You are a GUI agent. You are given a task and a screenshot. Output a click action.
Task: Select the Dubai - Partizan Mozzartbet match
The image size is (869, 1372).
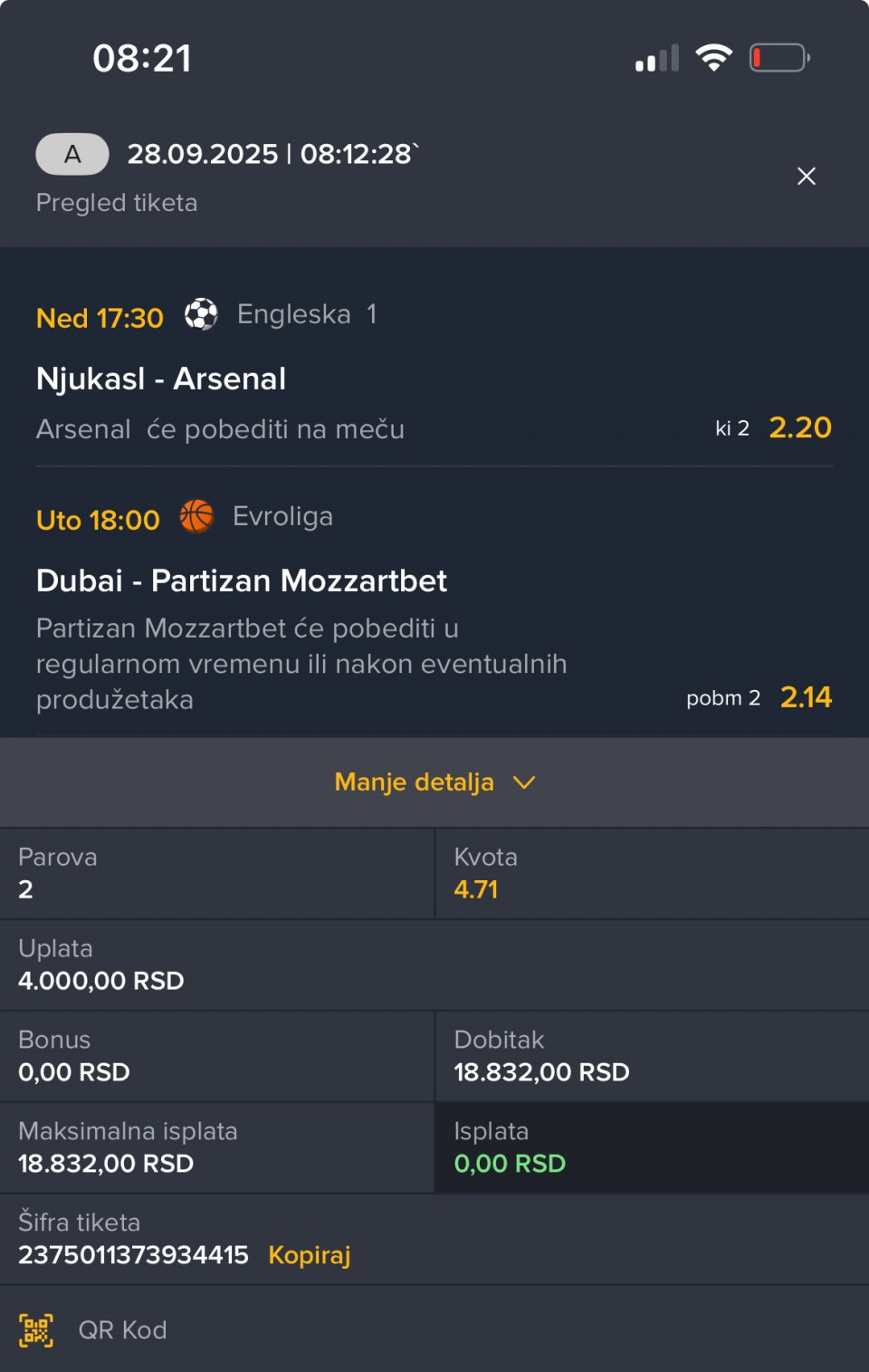(x=242, y=580)
